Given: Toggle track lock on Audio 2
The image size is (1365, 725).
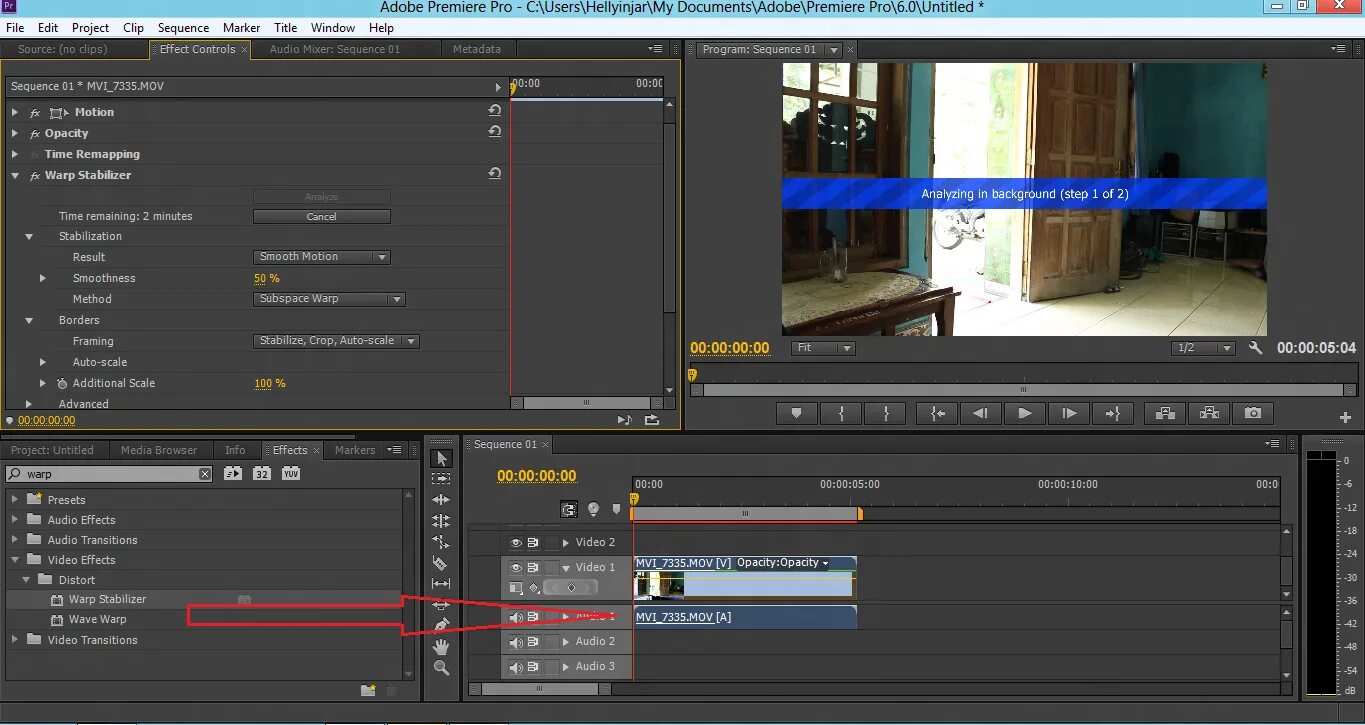Looking at the screenshot, I should 551,642.
